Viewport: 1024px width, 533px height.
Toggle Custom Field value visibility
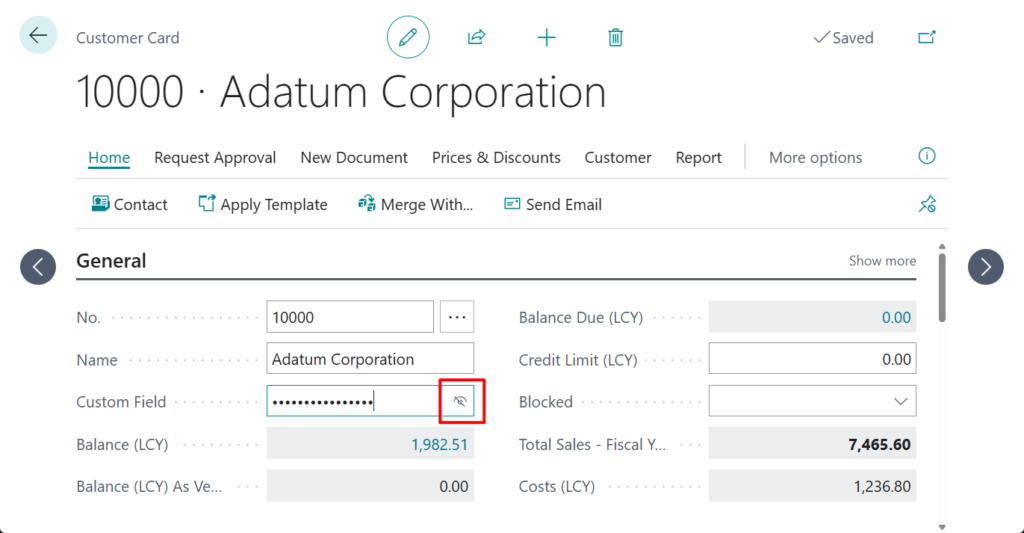pyautogui.click(x=460, y=402)
